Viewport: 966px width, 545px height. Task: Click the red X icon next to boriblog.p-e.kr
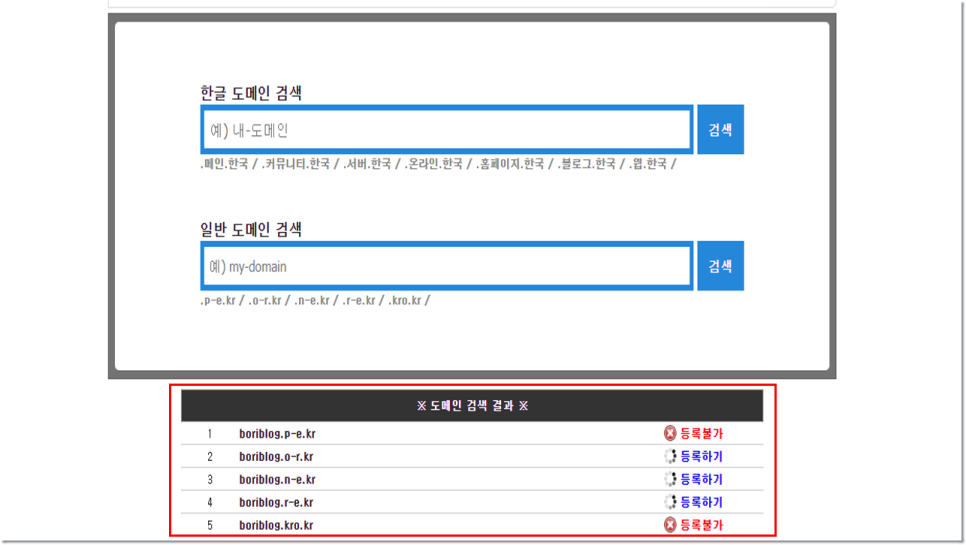tap(670, 433)
